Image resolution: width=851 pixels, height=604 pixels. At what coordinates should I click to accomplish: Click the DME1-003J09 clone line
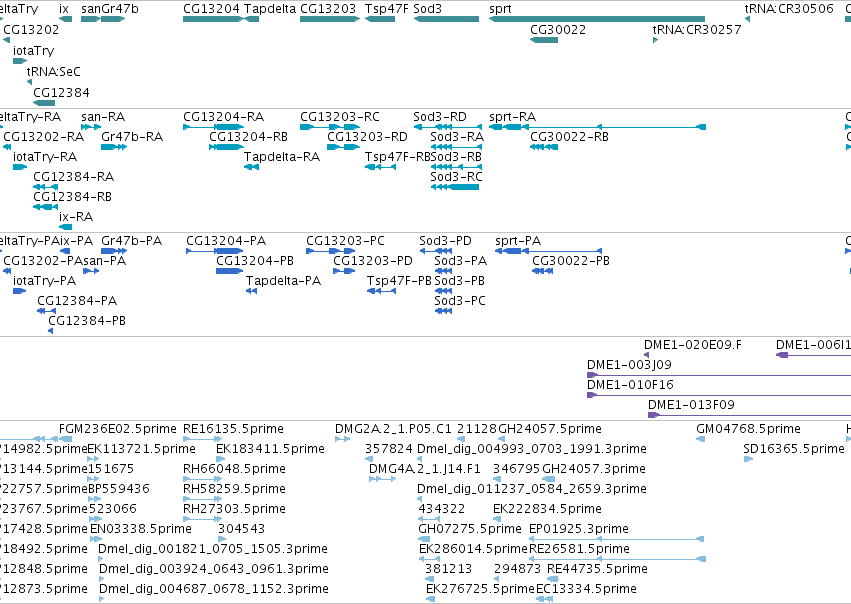pos(719,375)
